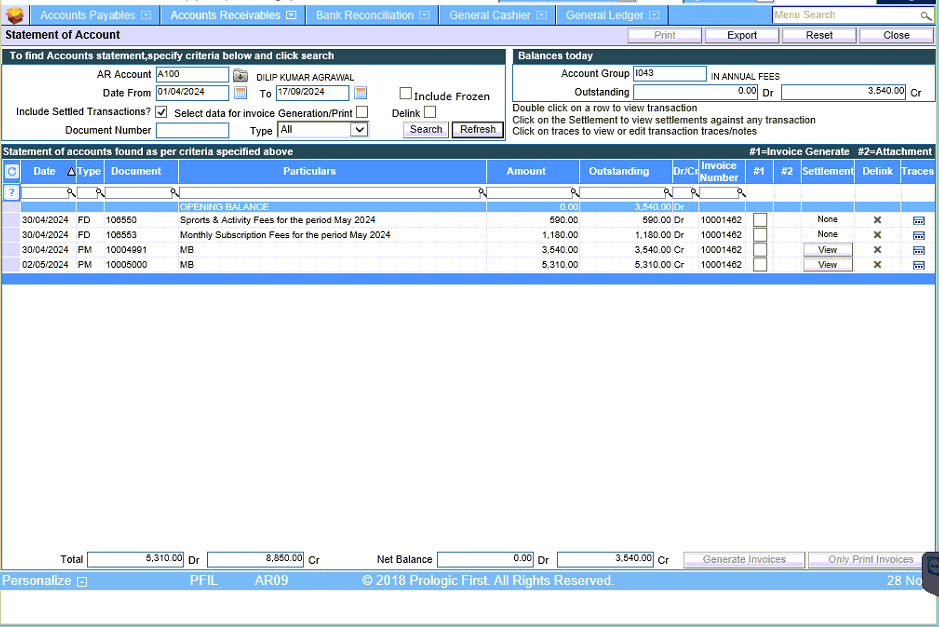
Task: Close the Statement of Account screen
Action: 896,35
